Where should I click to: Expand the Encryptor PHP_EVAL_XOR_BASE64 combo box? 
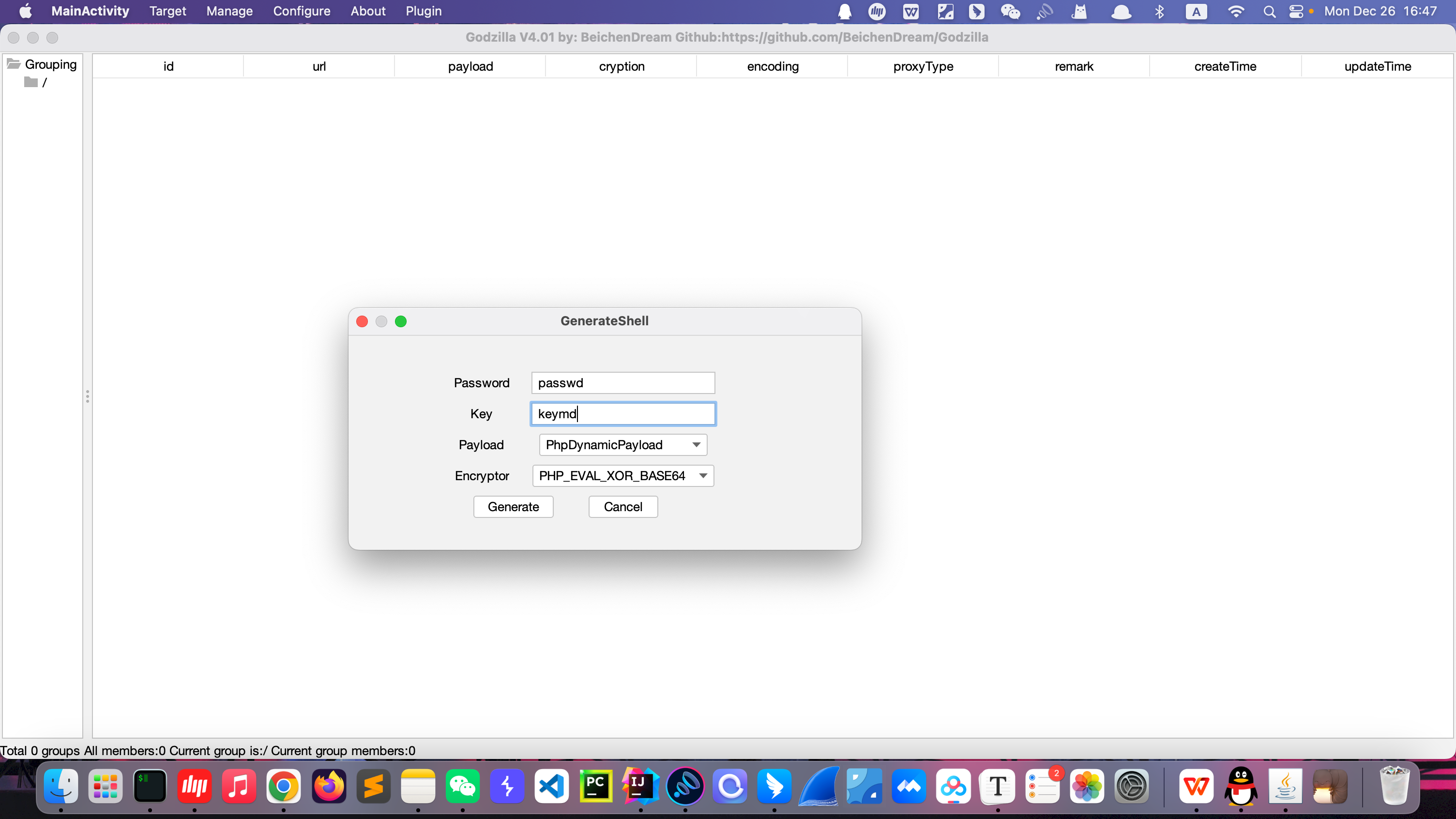click(x=623, y=476)
